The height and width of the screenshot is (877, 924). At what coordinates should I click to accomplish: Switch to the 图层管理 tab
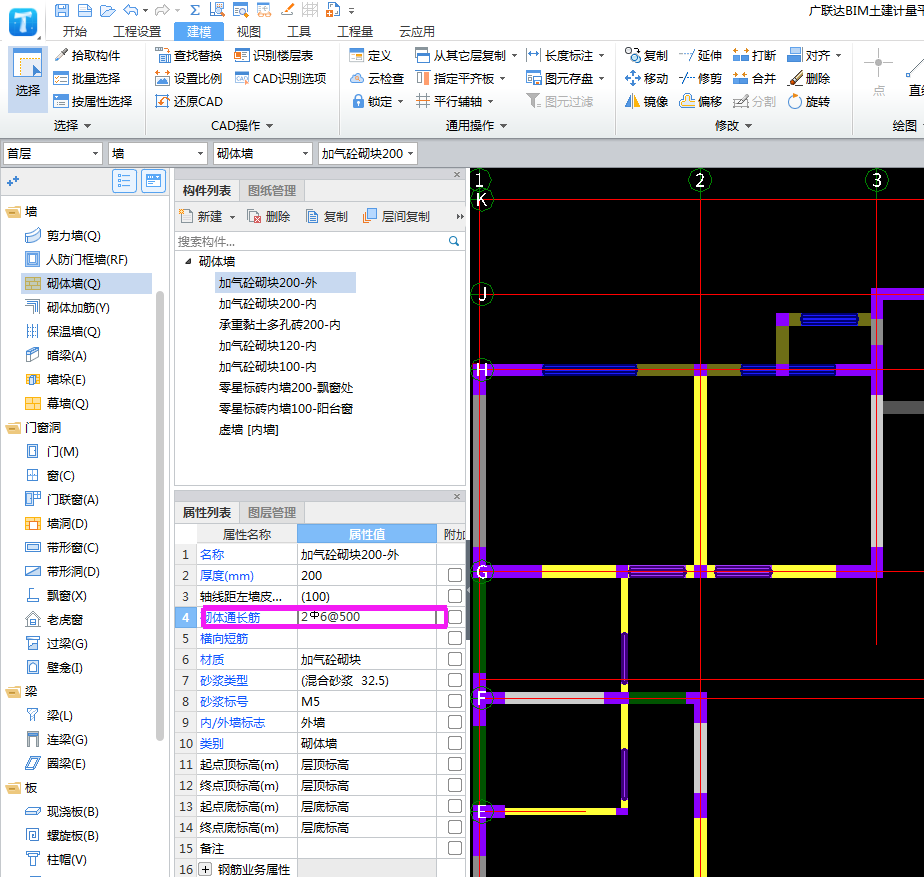click(272, 512)
